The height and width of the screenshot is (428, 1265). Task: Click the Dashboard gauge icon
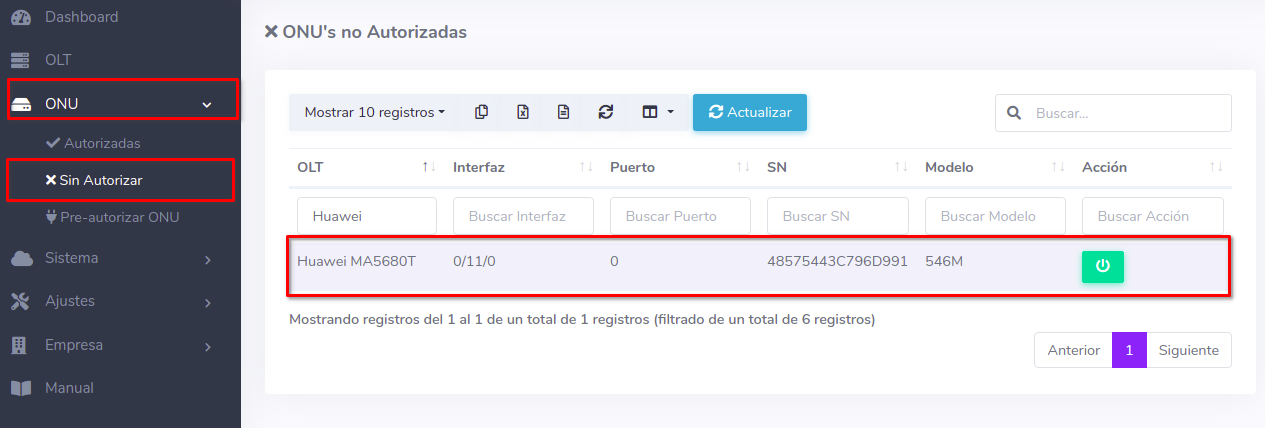pyautogui.click(x=21, y=17)
